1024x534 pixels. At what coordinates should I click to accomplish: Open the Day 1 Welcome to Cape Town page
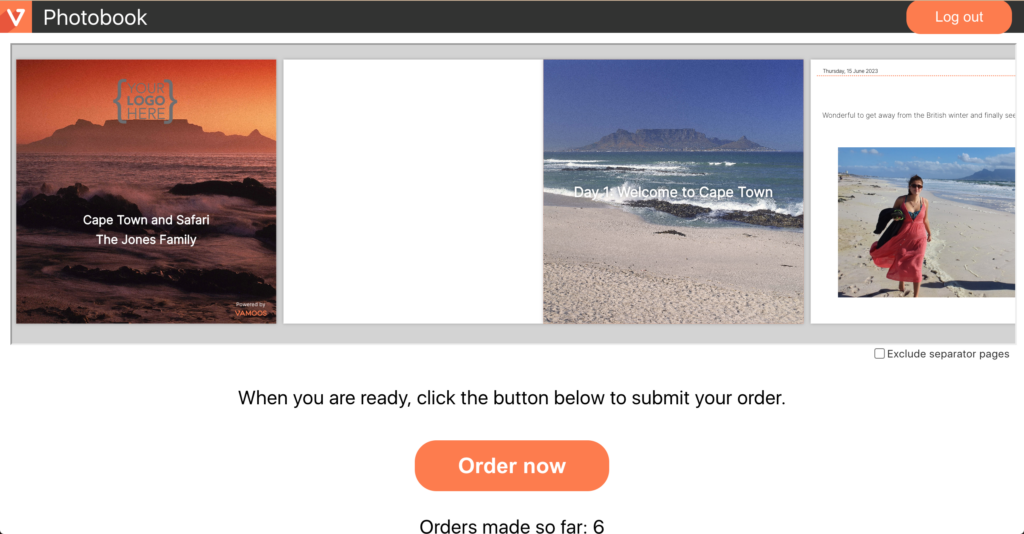click(x=673, y=191)
